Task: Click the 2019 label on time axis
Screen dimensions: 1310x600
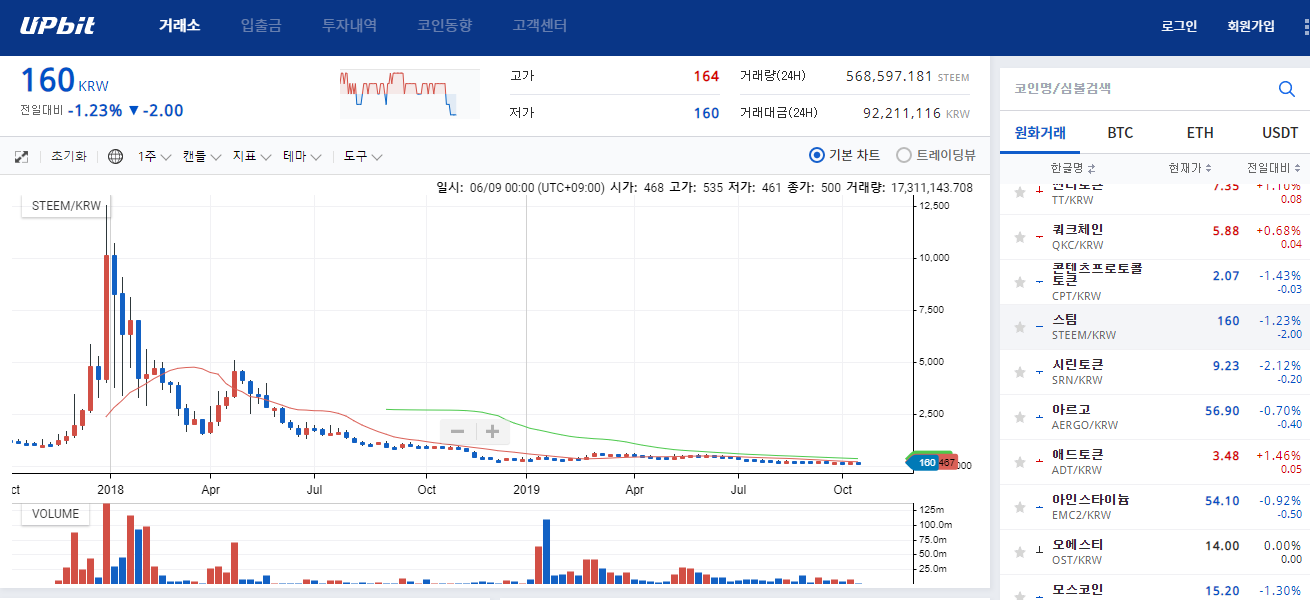Action: click(526, 490)
